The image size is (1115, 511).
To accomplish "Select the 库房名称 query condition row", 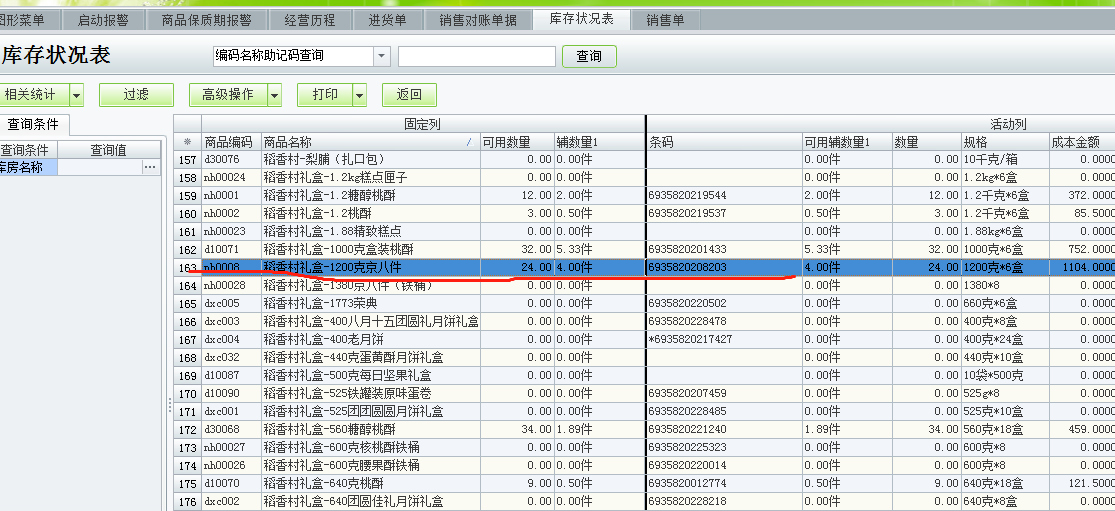I will pos(80,167).
